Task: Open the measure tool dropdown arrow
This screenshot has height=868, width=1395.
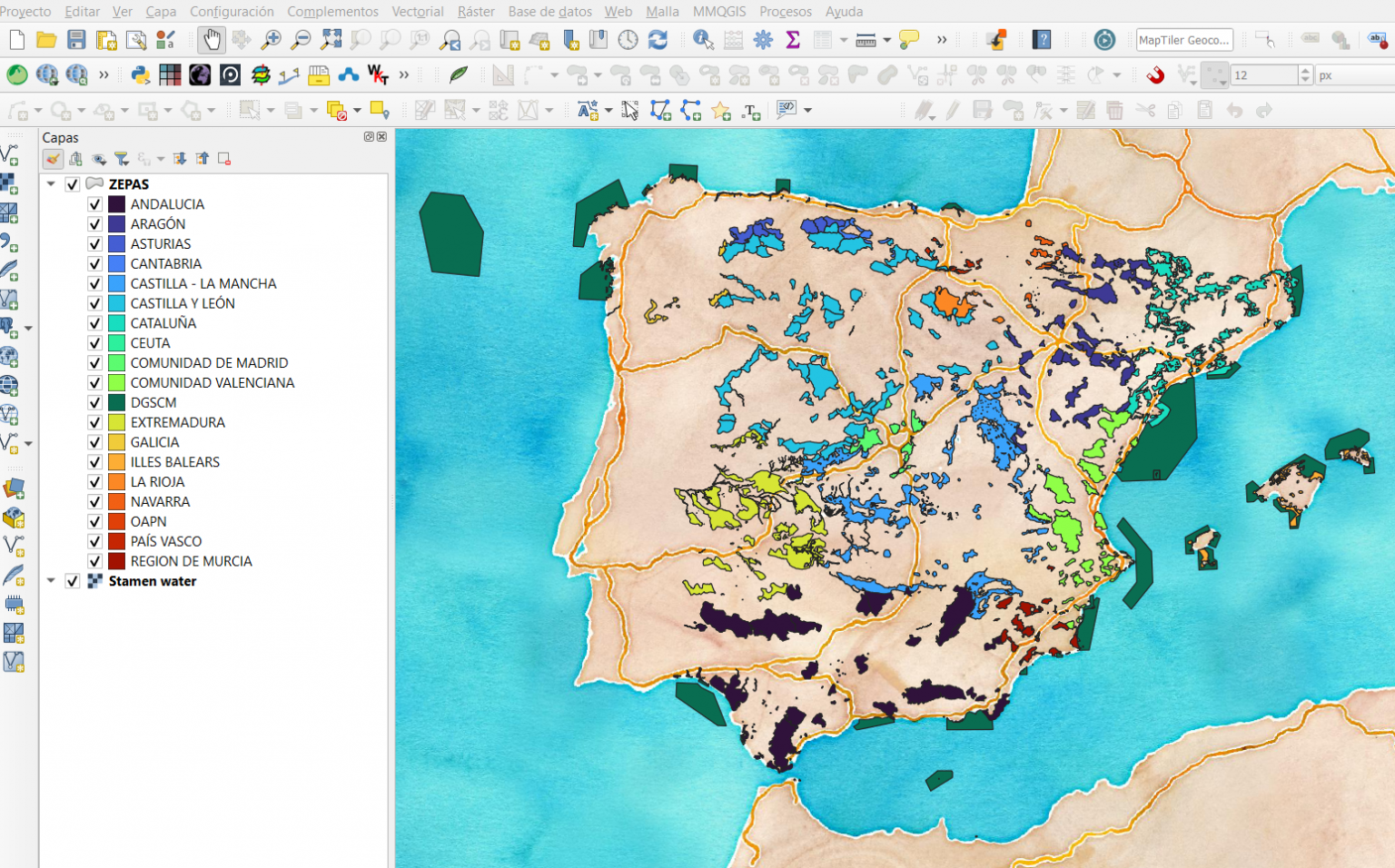Action: (x=886, y=40)
